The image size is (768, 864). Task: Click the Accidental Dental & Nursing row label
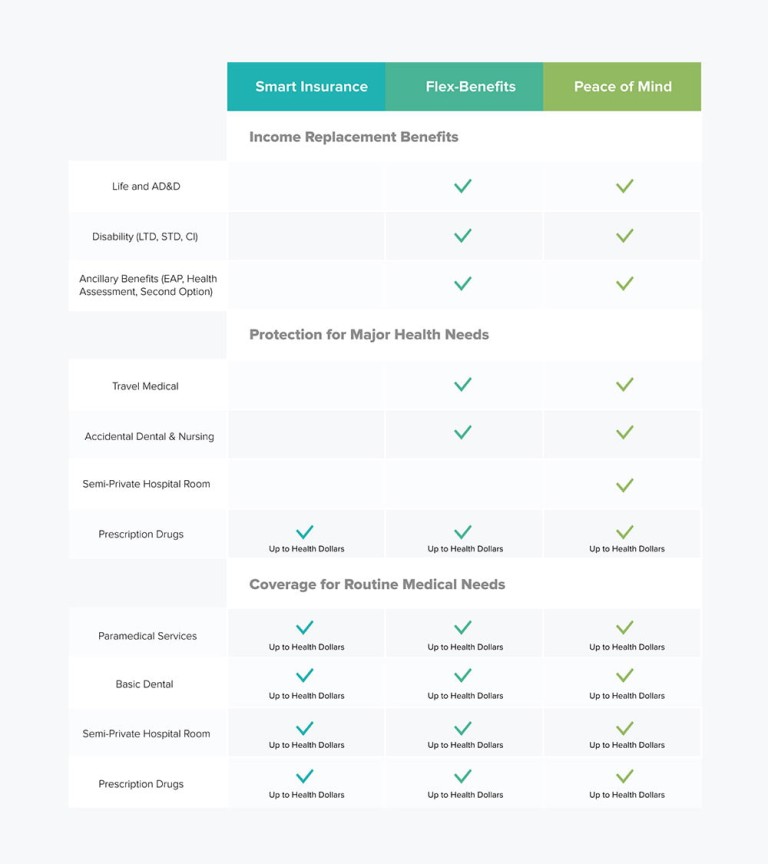click(149, 437)
